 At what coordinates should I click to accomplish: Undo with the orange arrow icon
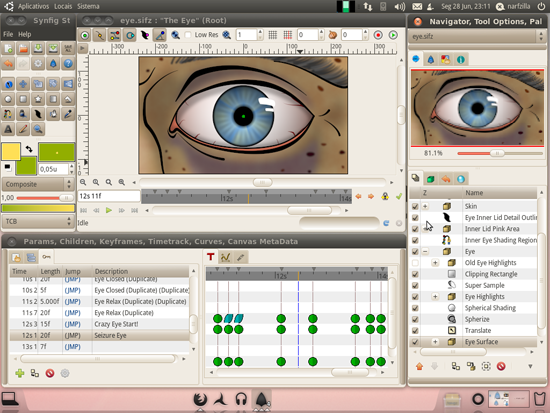coord(8,64)
